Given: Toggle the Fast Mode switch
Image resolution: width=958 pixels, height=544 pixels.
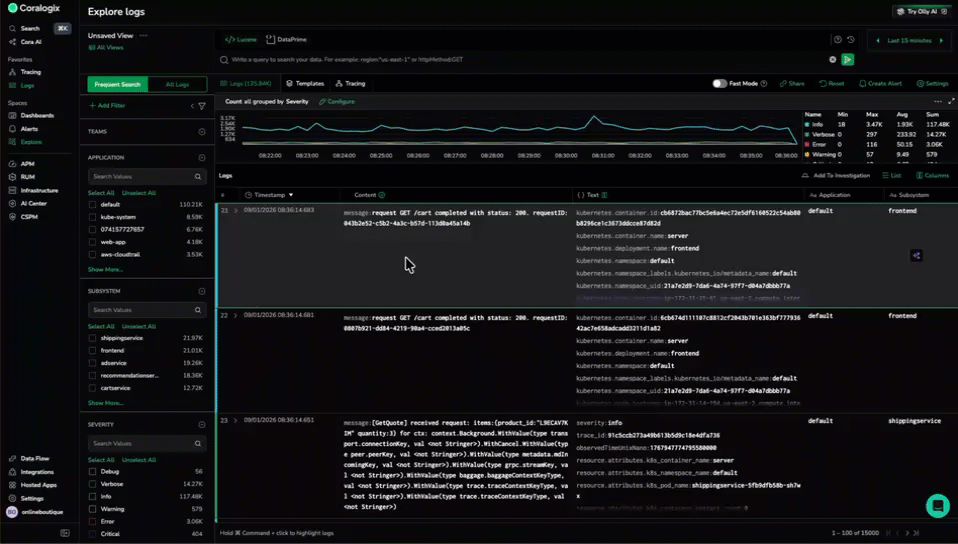Looking at the screenshot, I should [719, 84].
